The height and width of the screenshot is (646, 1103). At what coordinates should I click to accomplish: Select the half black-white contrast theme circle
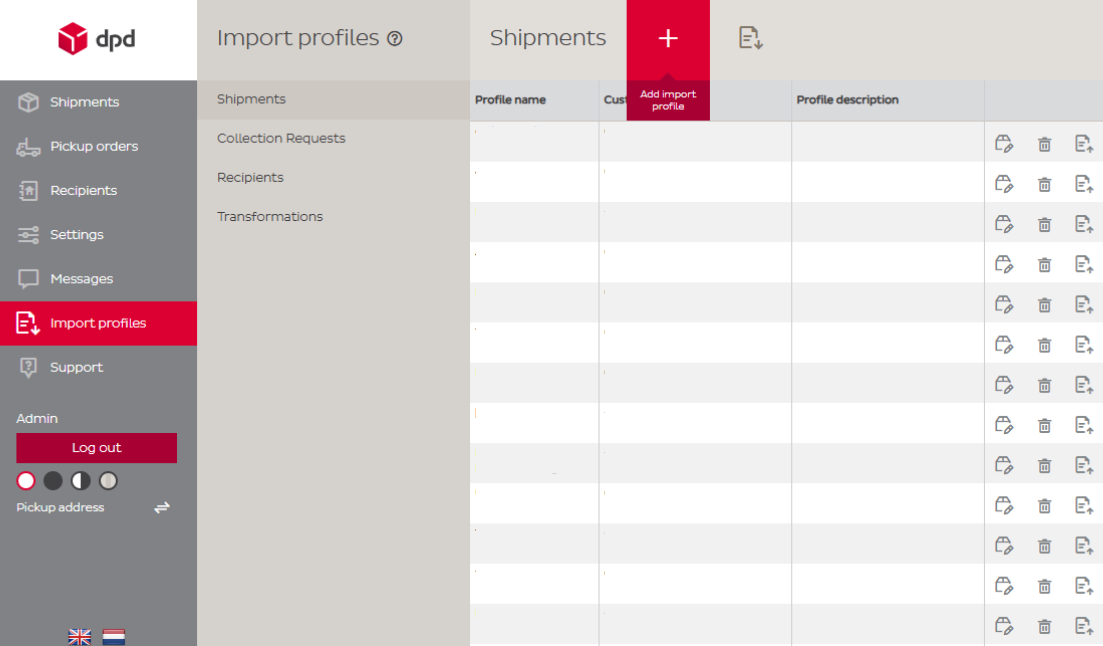click(x=80, y=481)
